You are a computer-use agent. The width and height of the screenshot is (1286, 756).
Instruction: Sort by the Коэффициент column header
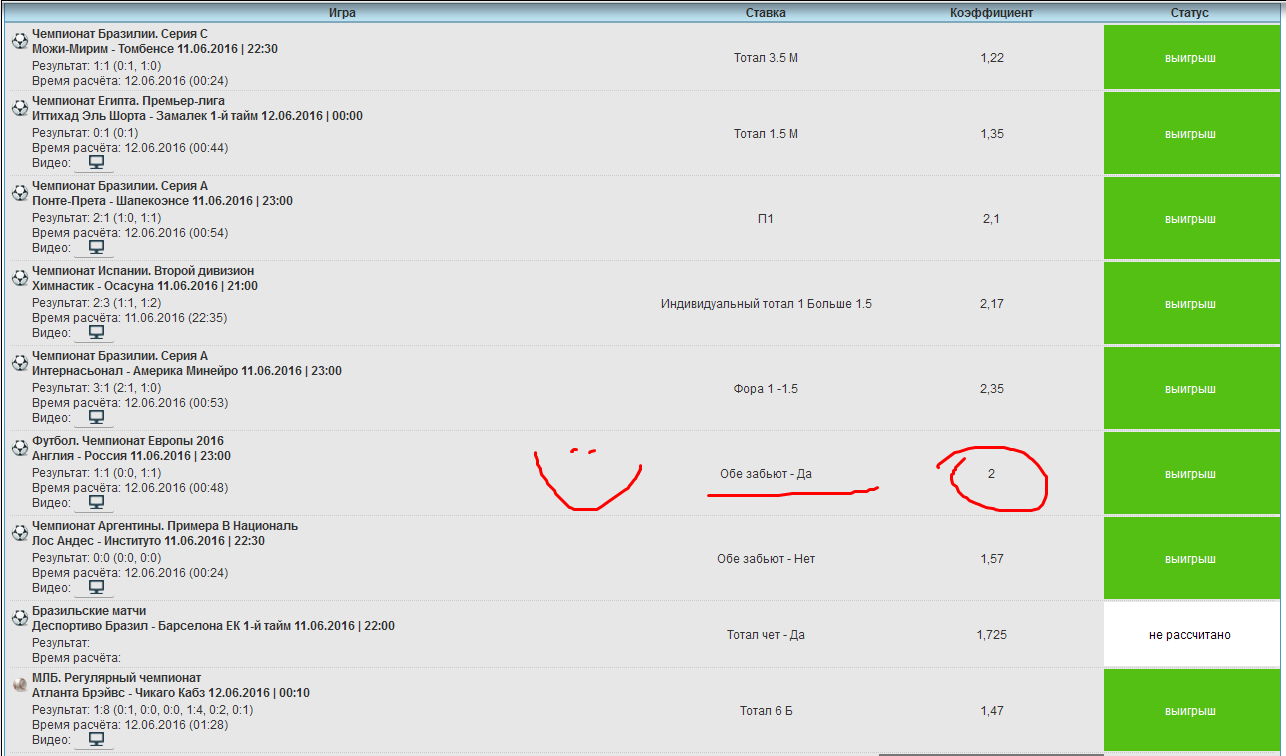click(991, 13)
